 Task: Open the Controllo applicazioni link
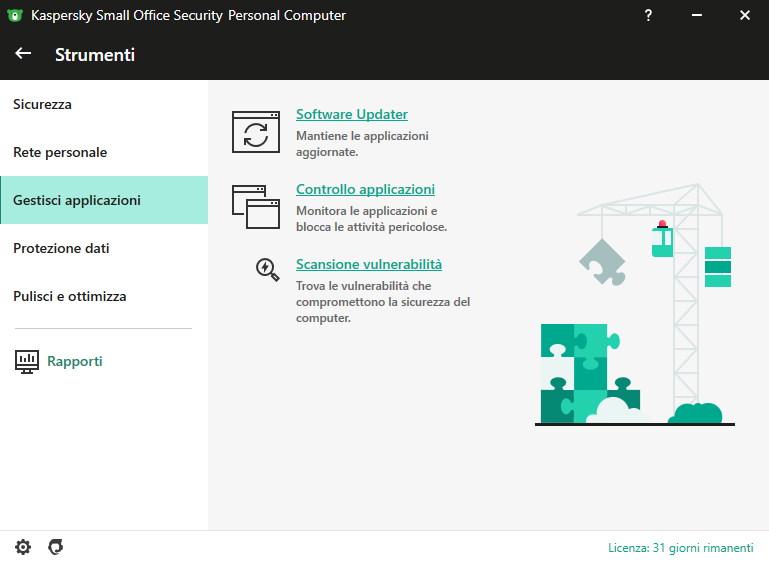pyautogui.click(x=365, y=189)
